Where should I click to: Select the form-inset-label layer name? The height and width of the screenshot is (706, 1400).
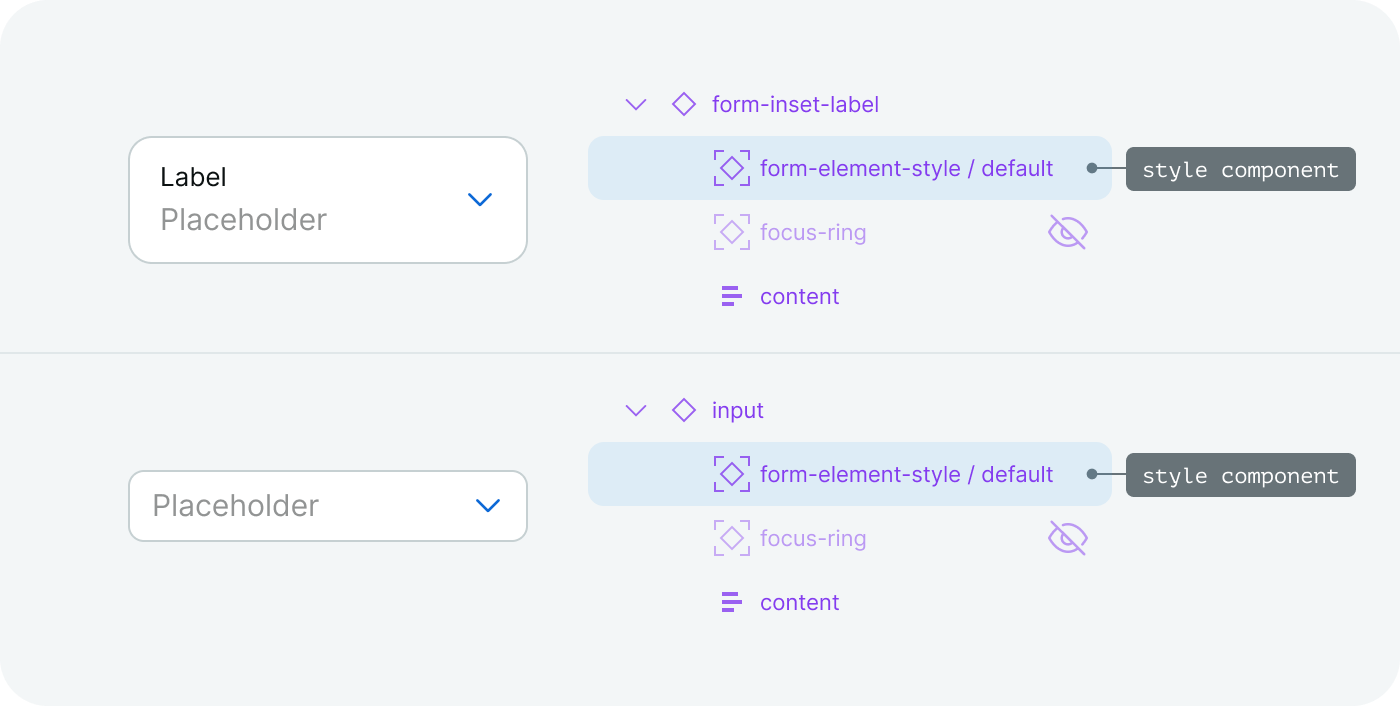coord(795,104)
